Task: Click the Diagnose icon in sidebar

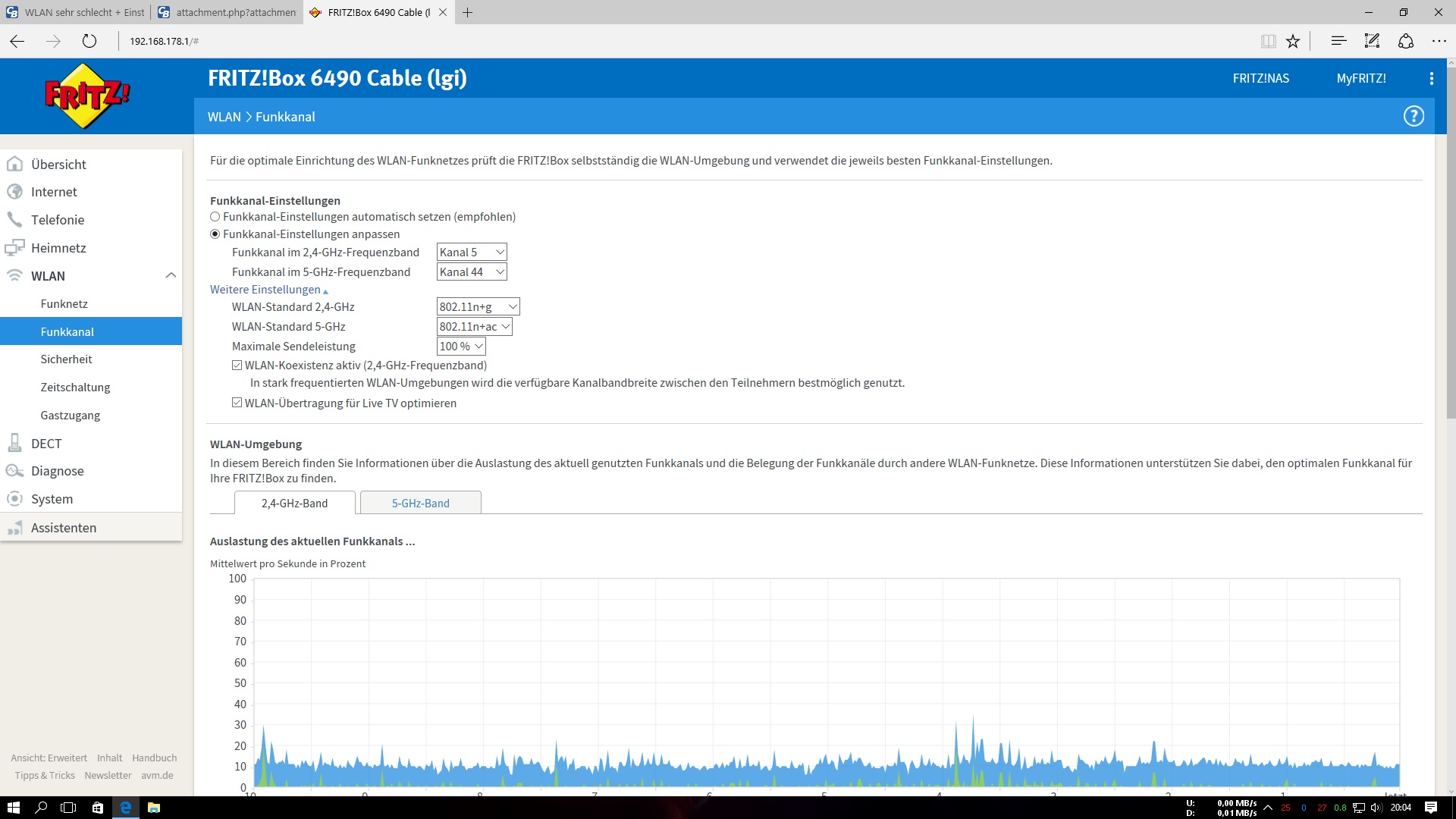Action: click(x=14, y=471)
